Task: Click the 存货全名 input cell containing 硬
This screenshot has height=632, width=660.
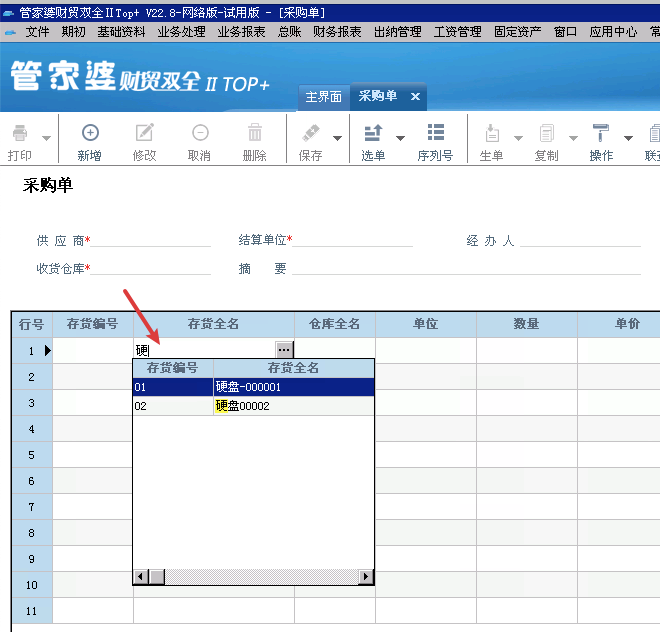Action: tap(204, 350)
